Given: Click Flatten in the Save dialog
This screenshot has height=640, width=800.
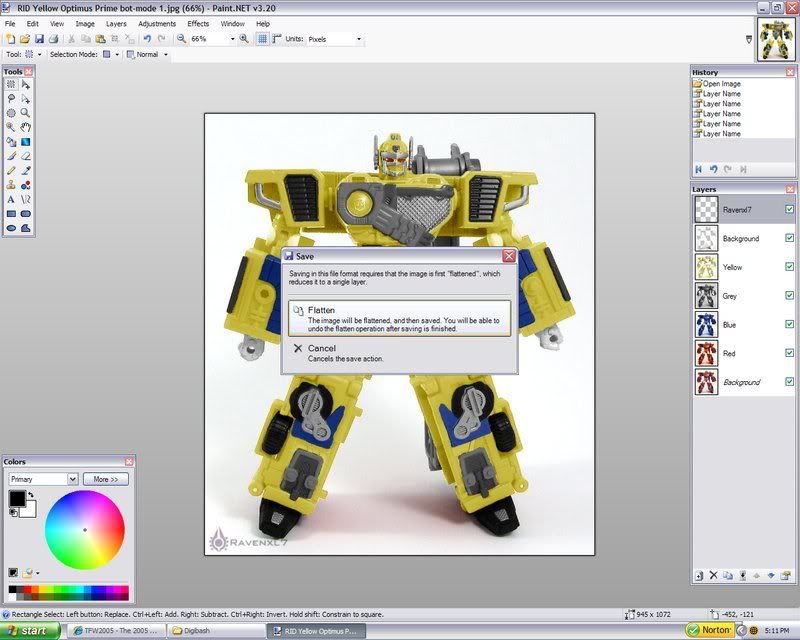Looking at the screenshot, I should 399,318.
